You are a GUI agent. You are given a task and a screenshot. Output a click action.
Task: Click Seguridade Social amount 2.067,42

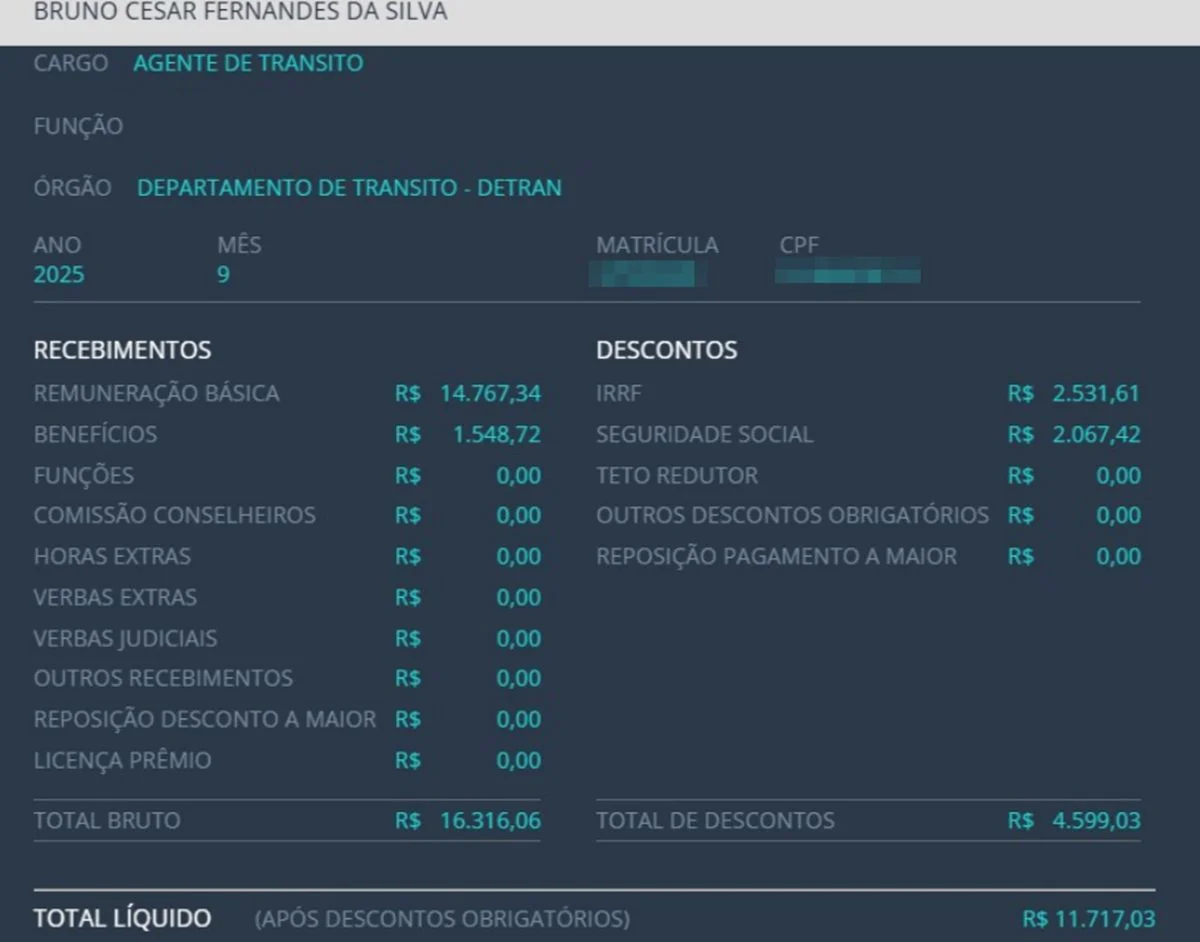tap(1095, 435)
